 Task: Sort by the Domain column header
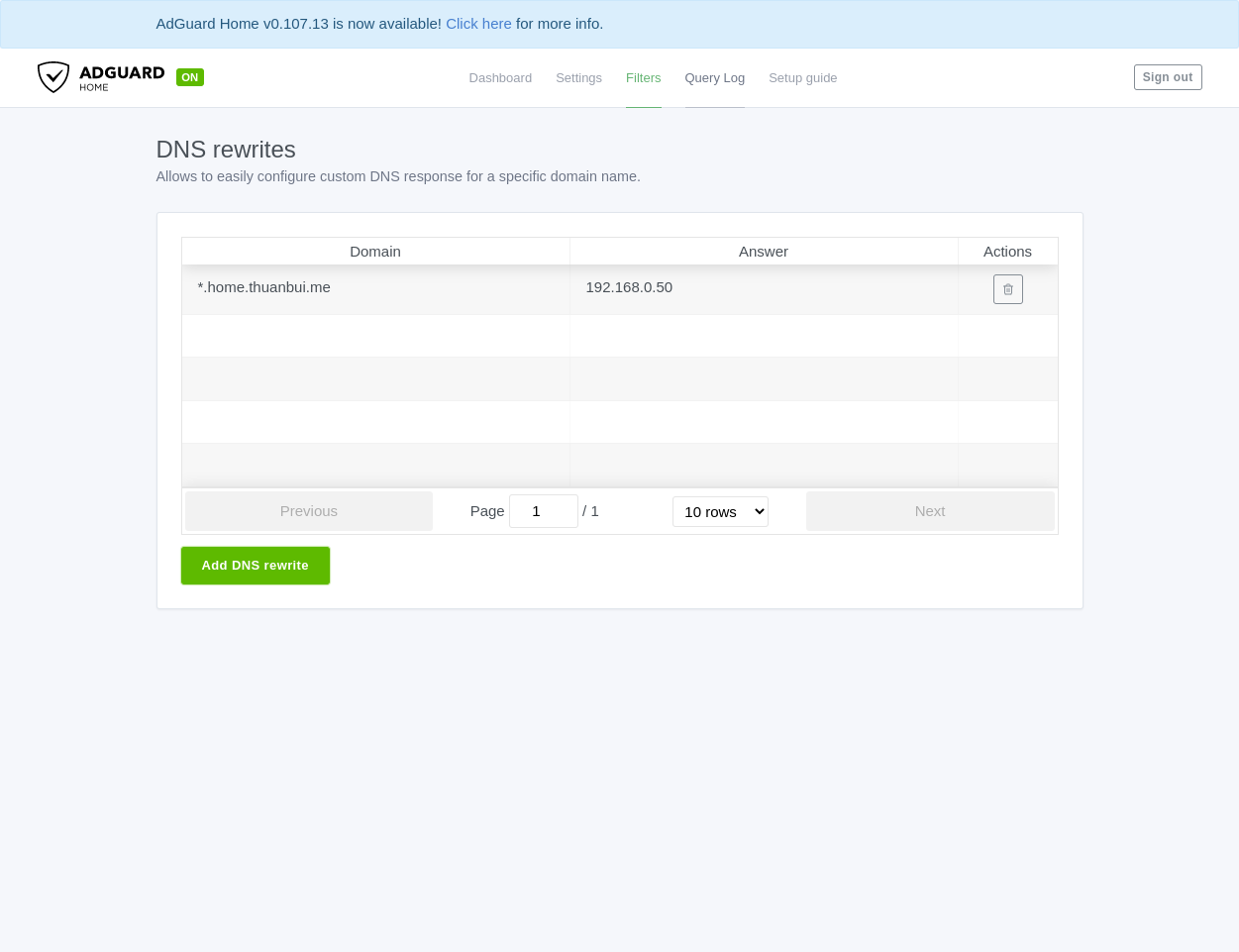(x=375, y=252)
